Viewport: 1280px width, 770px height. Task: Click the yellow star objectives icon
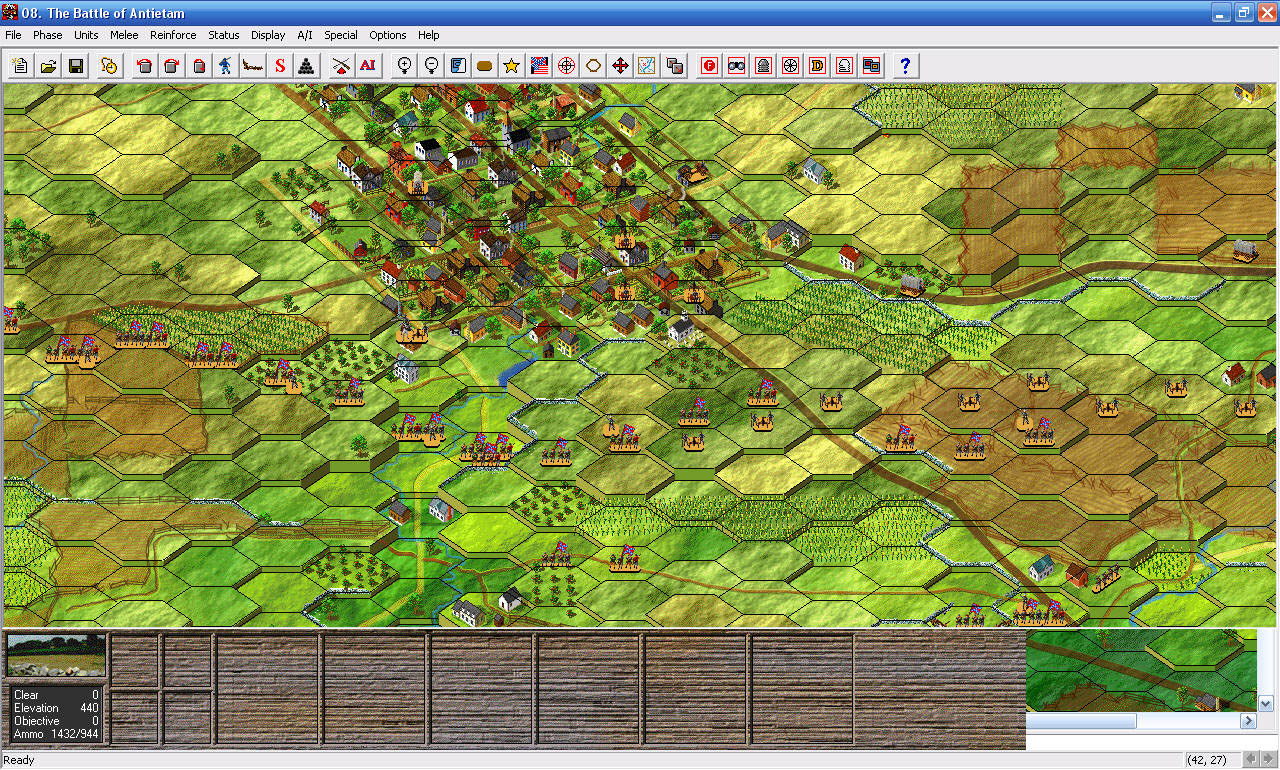tap(512, 66)
